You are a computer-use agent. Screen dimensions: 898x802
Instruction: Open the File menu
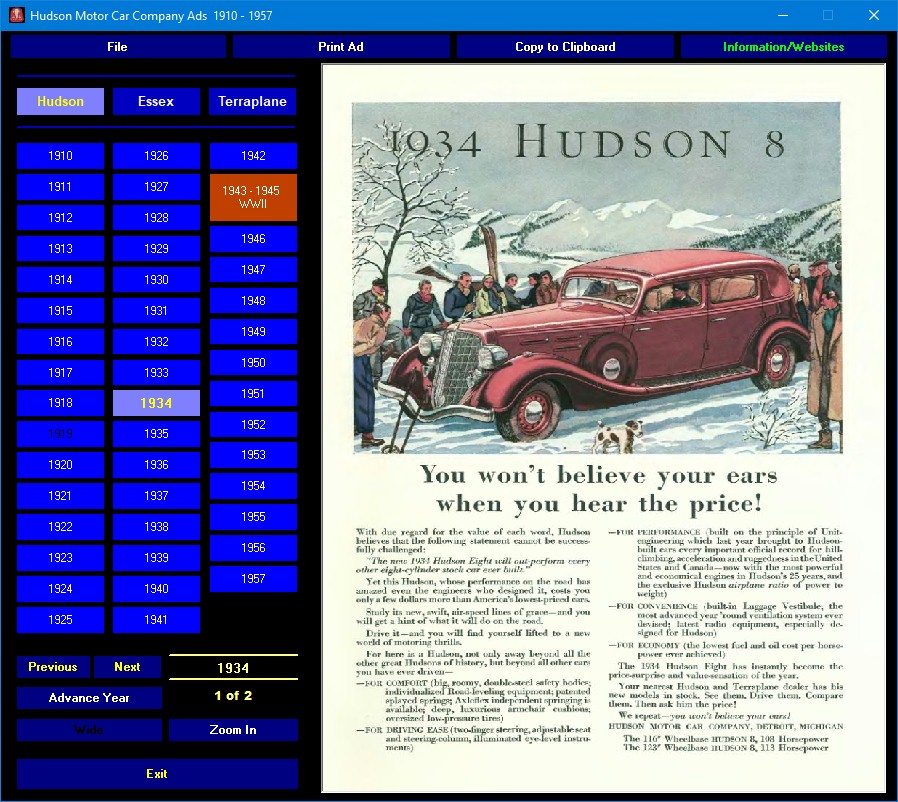click(117, 46)
